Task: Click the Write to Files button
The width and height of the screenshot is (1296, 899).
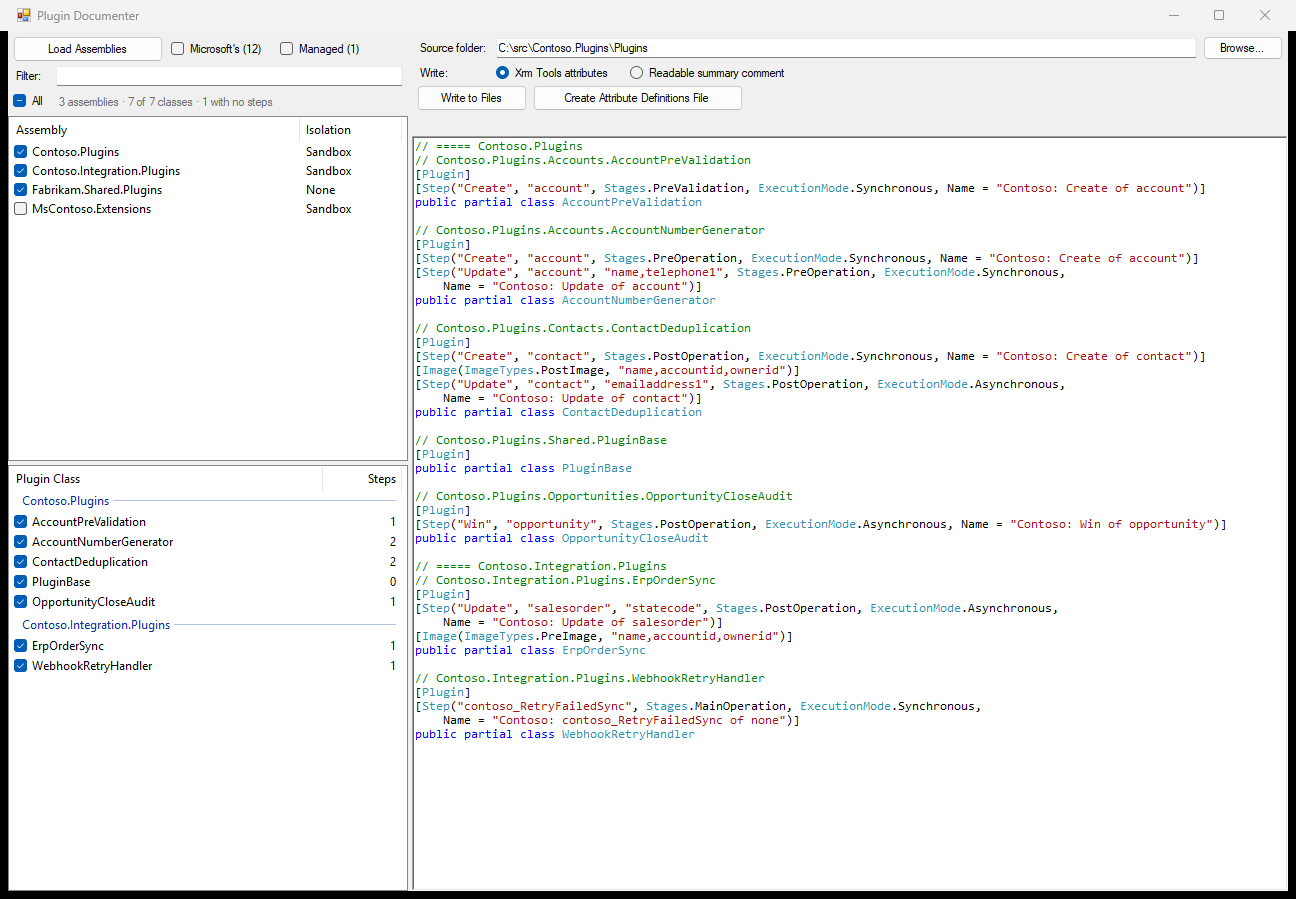Action: (472, 98)
